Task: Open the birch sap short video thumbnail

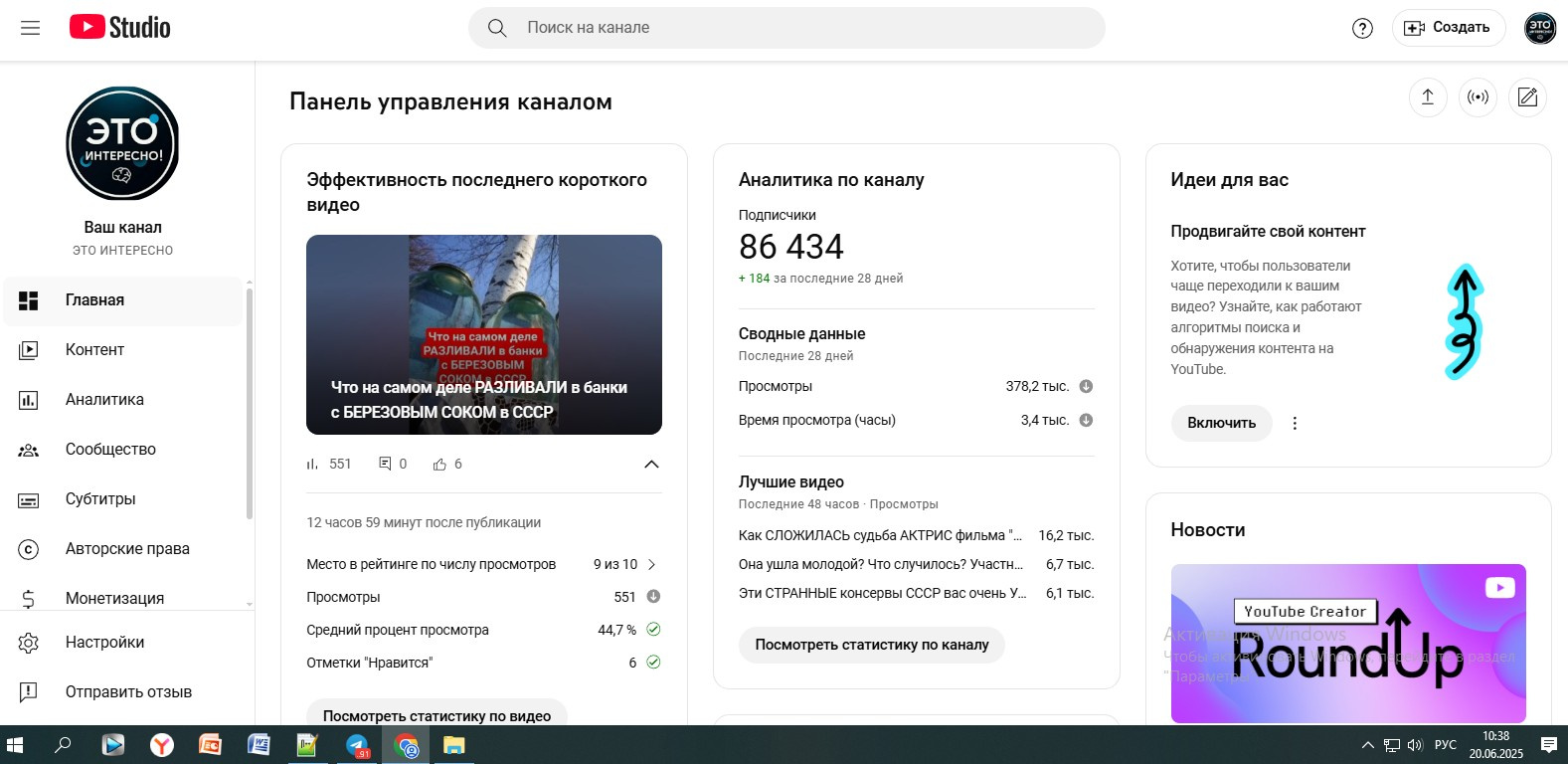Action: [484, 334]
